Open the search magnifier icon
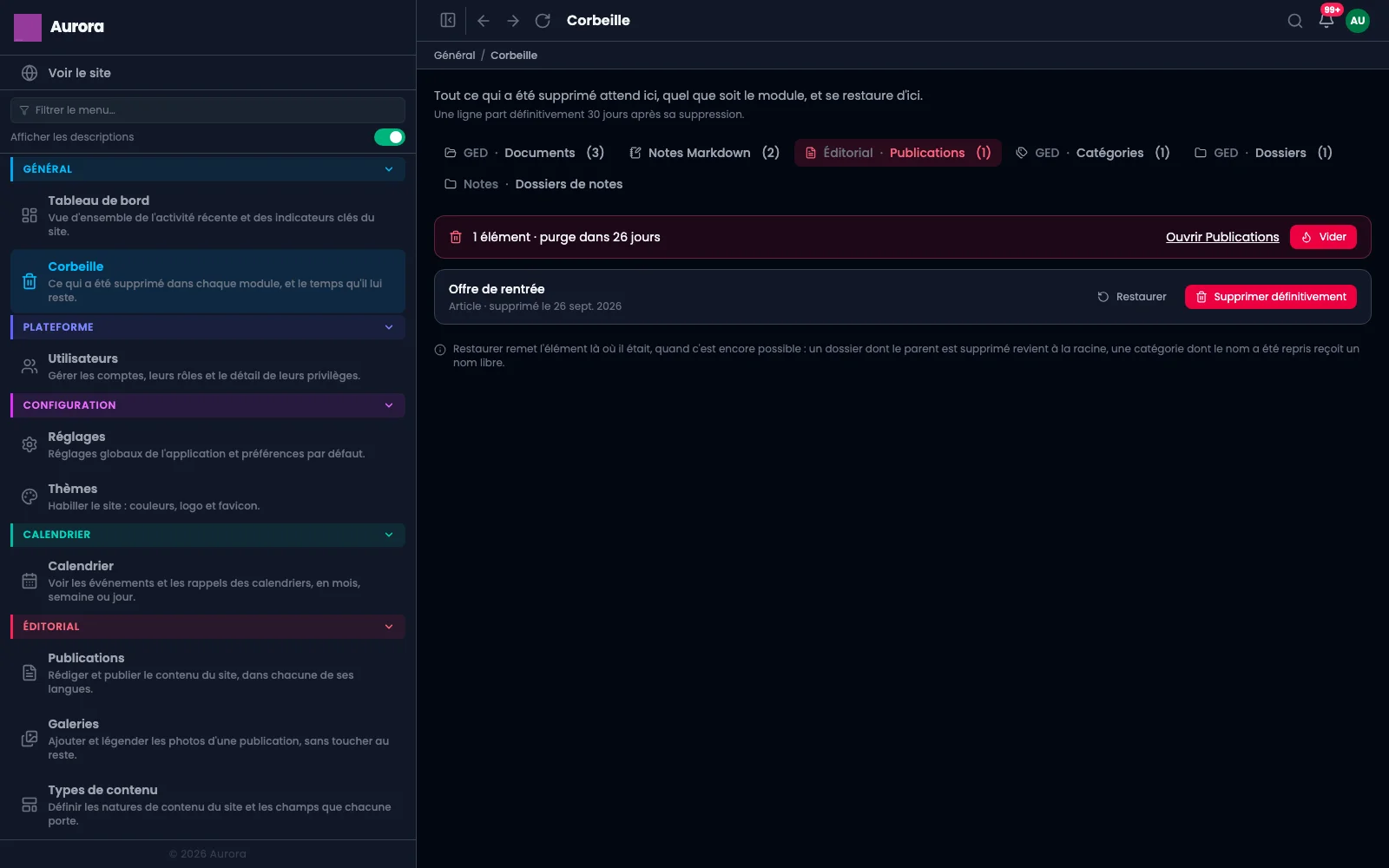The height and width of the screenshot is (868, 1389). point(1294,21)
